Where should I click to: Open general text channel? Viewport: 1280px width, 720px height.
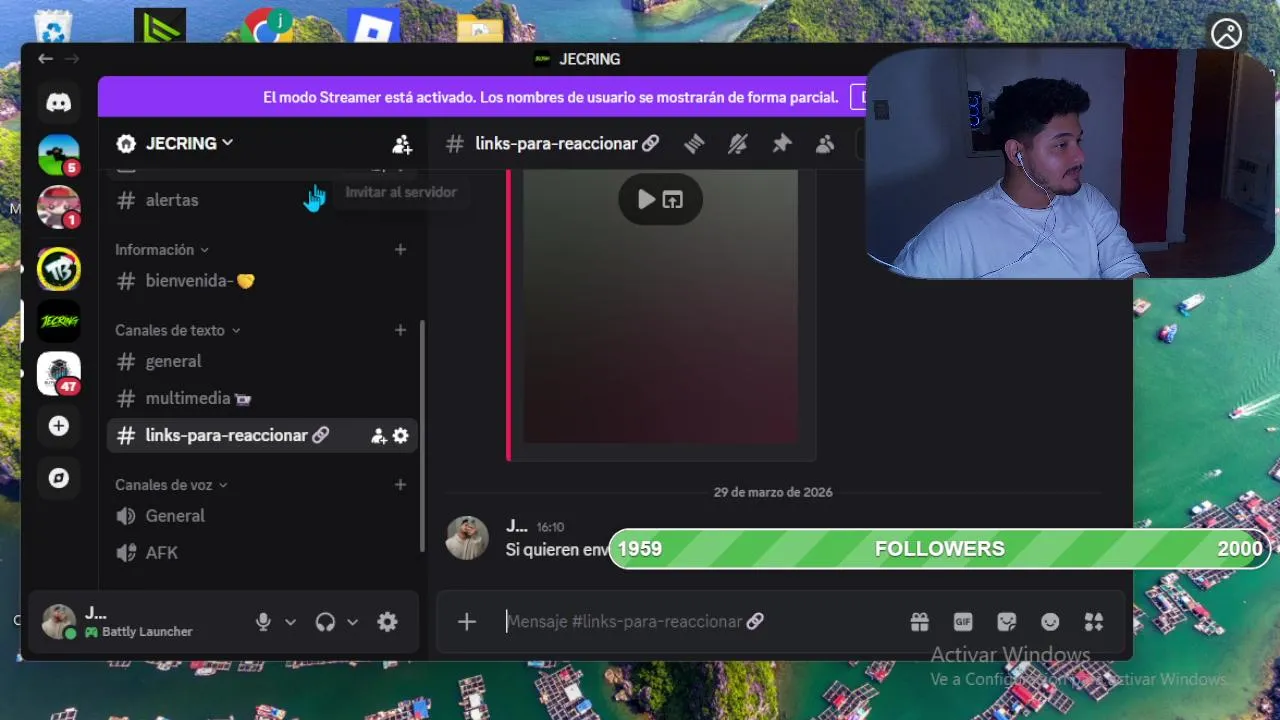(263, 361)
